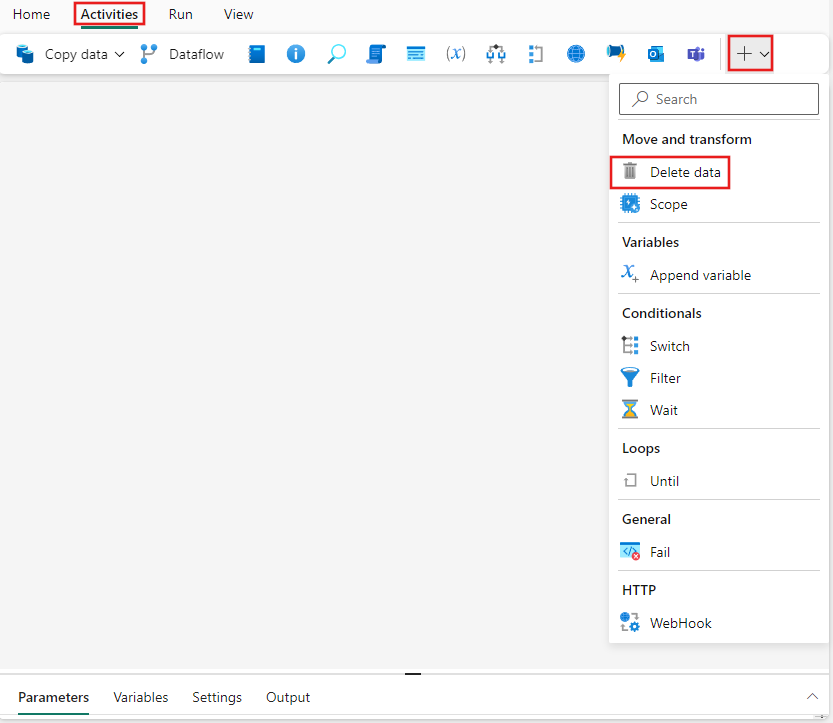Click the plus button to add an activity
This screenshot has width=833, height=723.
(744, 53)
